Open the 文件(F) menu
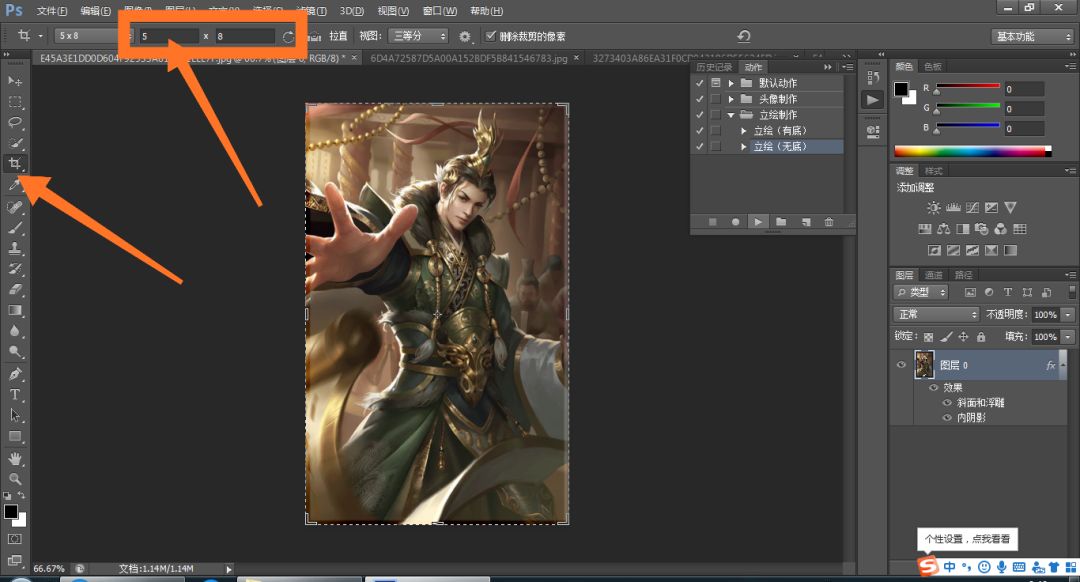The width and height of the screenshot is (1080, 582). [52, 11]
